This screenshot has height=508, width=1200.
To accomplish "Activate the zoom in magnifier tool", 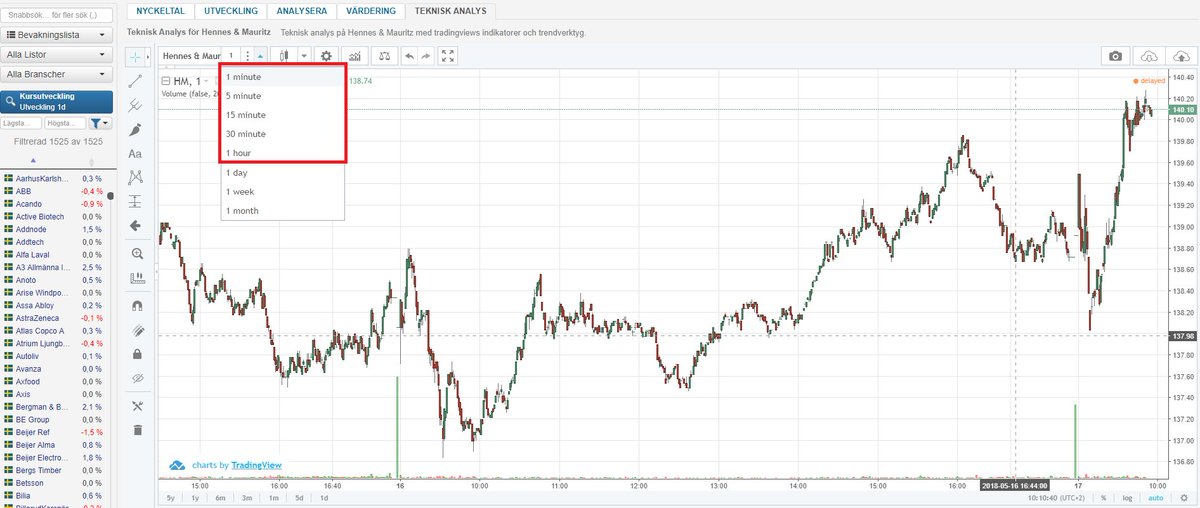I will coord(137,254).
